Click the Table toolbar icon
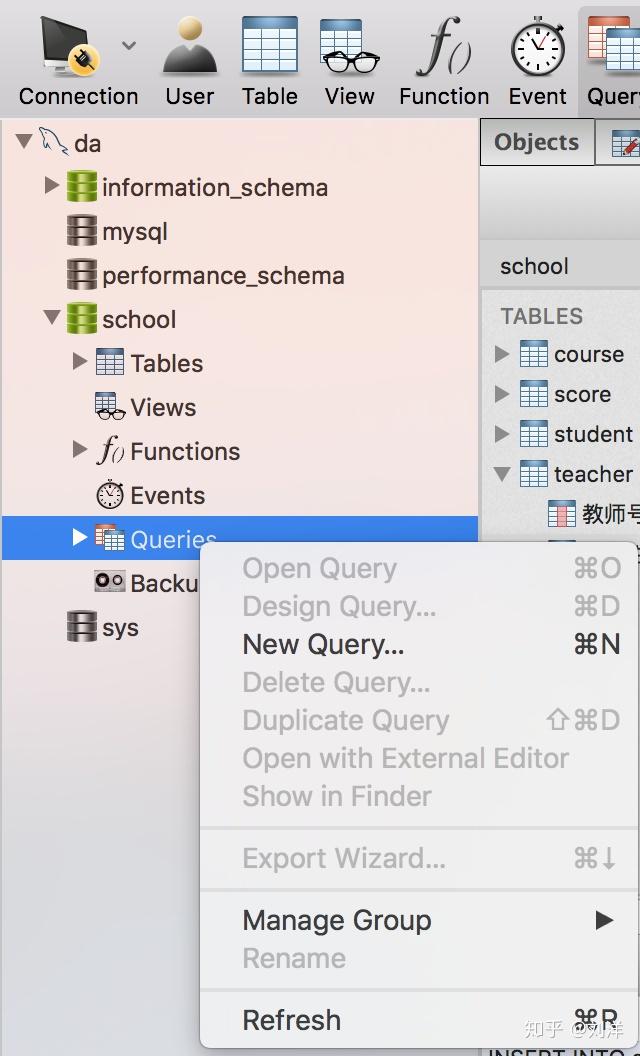The image size is (640, 1056). [x=269, y=48]
